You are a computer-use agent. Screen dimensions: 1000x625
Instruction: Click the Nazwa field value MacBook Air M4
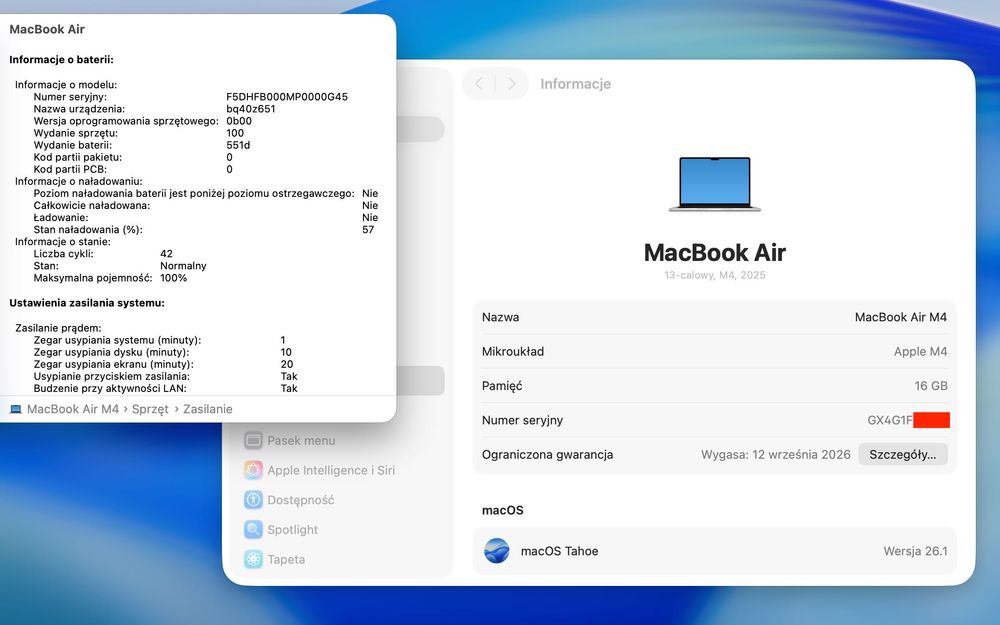point(901,317)
